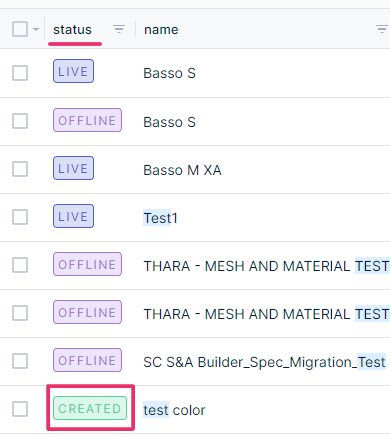Check the test color row checkbox
This screenshot has height=437, width=390.
pyautogui.click(x=20, y=409)
